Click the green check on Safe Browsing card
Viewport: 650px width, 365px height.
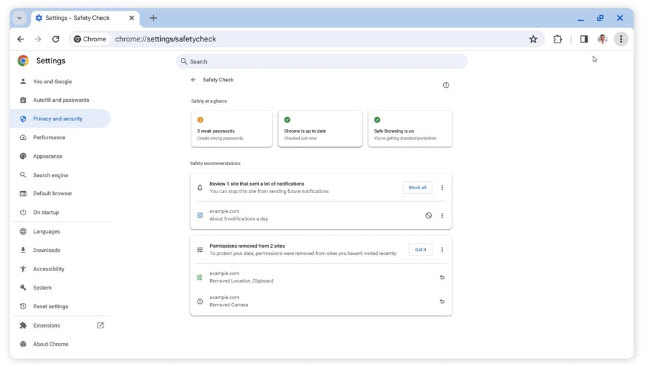click(x=377, y=120)
